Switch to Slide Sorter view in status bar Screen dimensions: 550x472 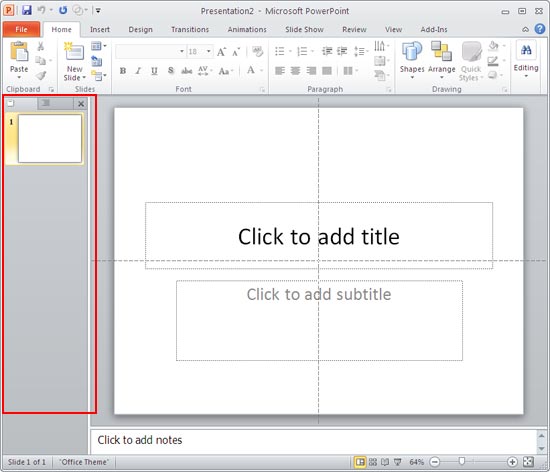click(373, 462)
